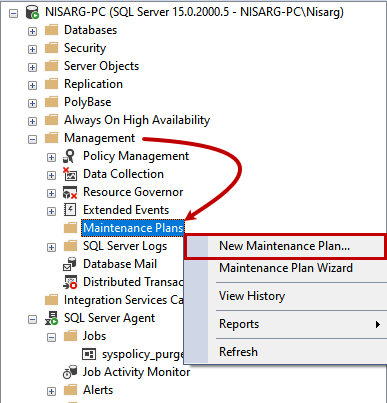
Task: Select the Job Activity Monitor label
Action: [x=136, y=372]
